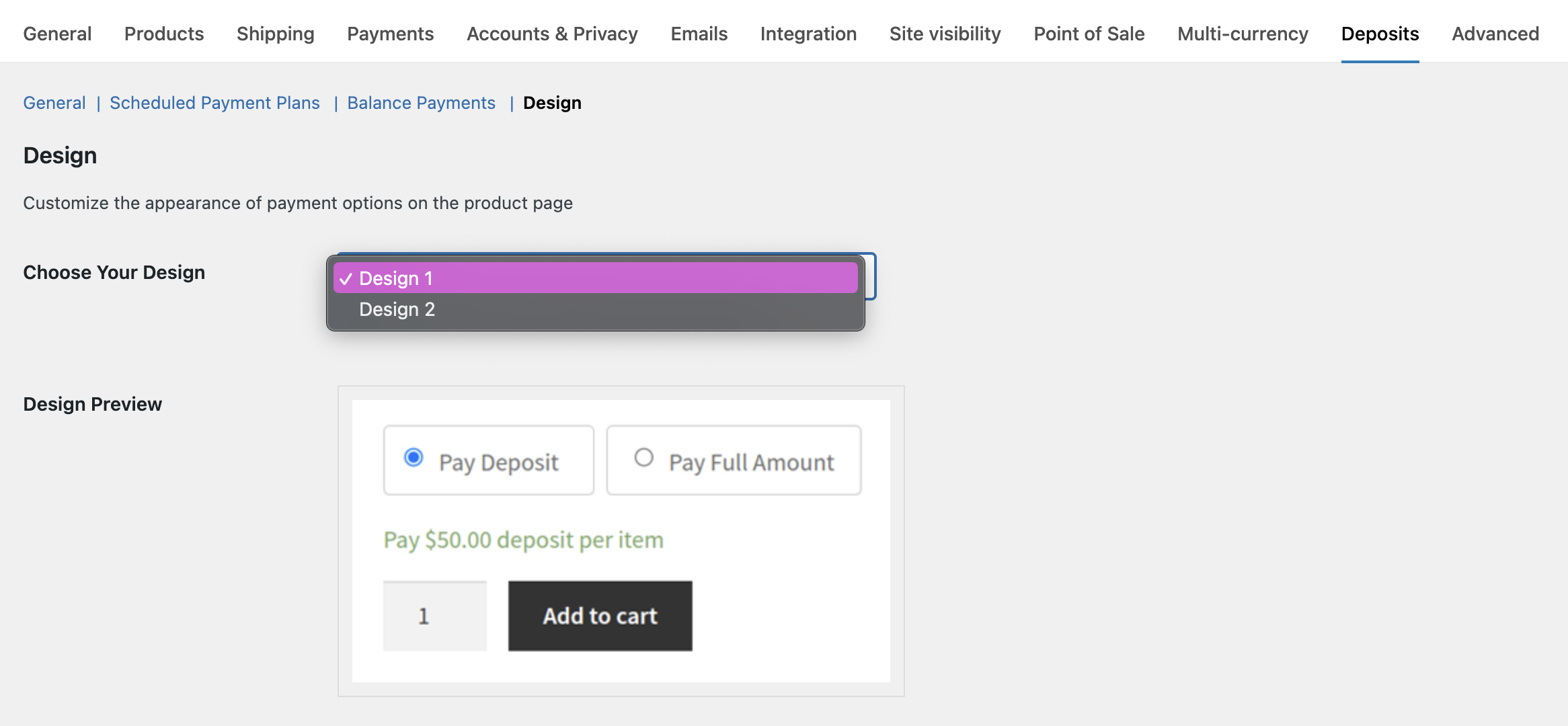Switch to the Multi-currency tab
This screenshot has width=1568, height=726.
click(1243, 34)
